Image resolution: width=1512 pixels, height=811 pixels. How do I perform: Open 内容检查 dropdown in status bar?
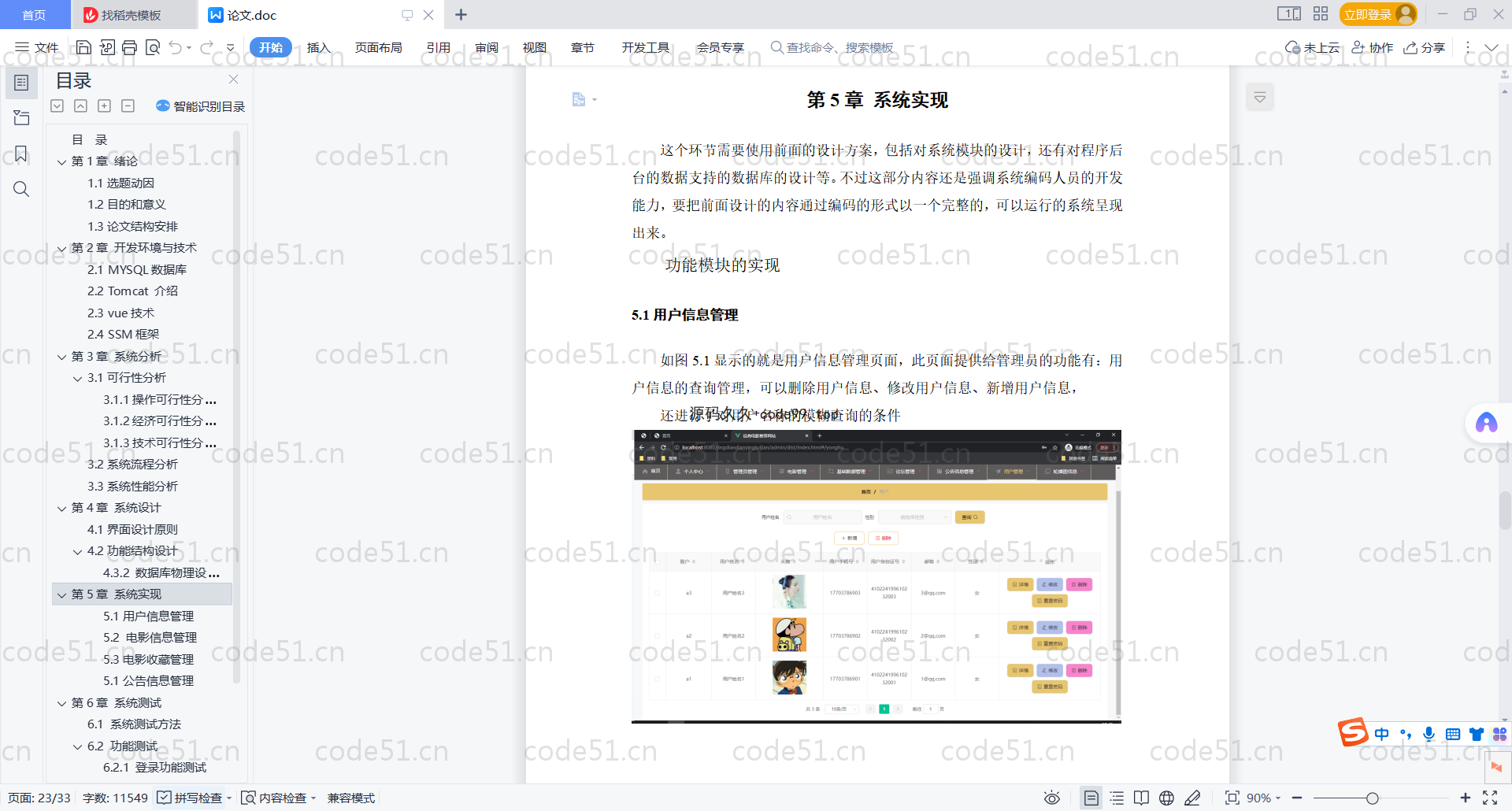tap(278, 798)
